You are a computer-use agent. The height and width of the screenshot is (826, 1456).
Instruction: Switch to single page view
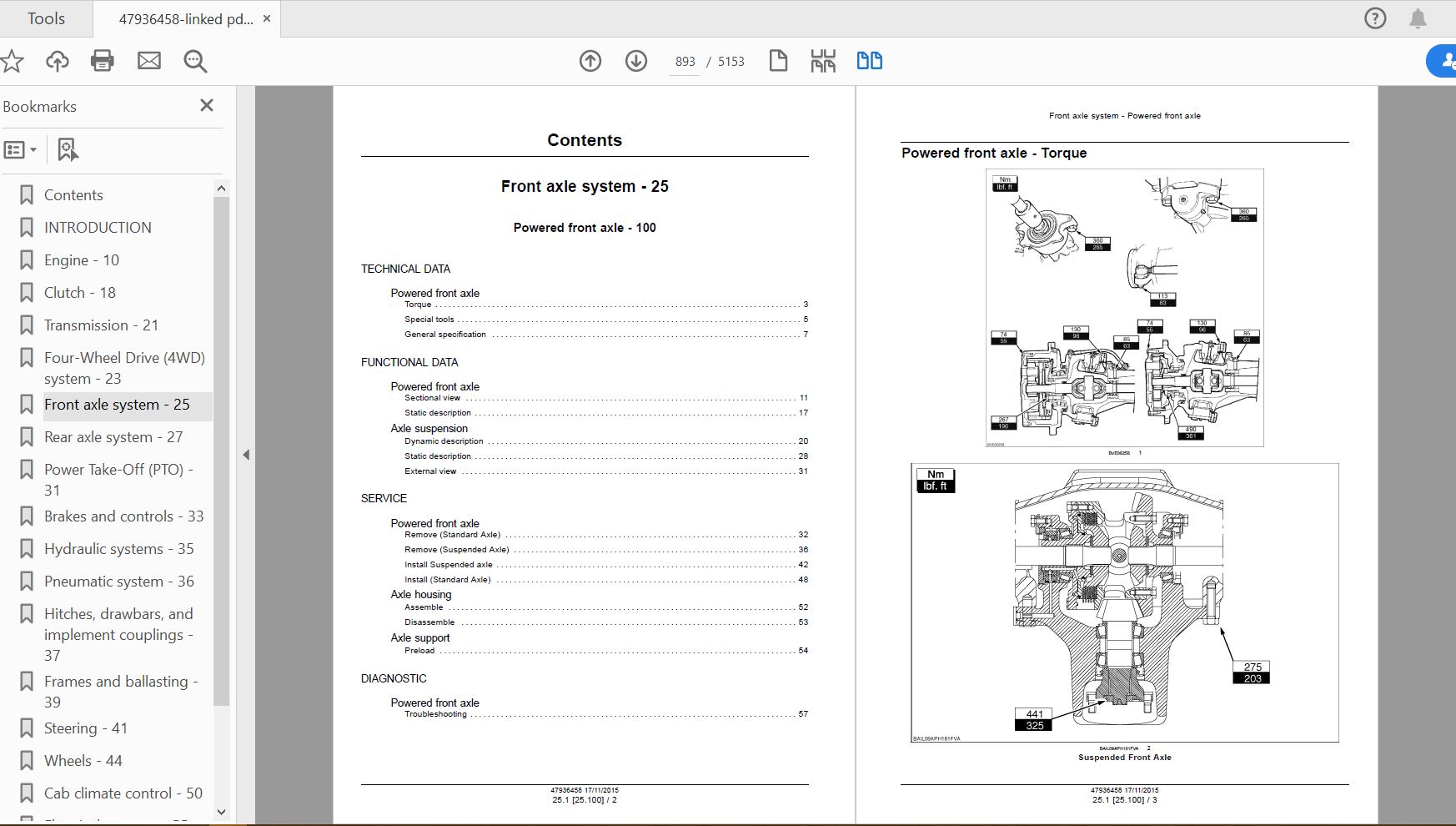(x=778, y=61)
